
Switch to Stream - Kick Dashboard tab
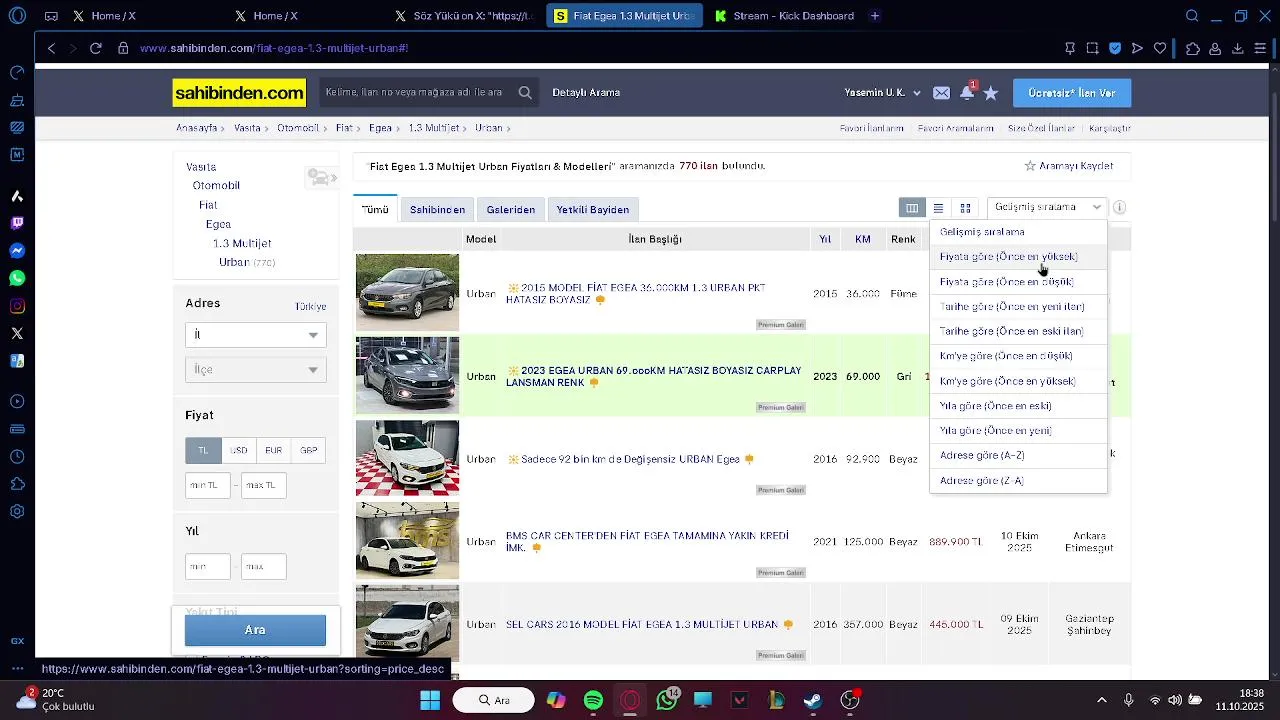click(x=783, y=16)
